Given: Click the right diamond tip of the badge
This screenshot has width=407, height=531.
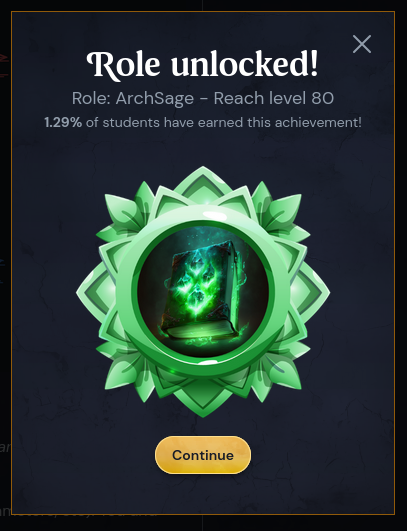Looking at the screenshot, I should [x=316, y=292].
